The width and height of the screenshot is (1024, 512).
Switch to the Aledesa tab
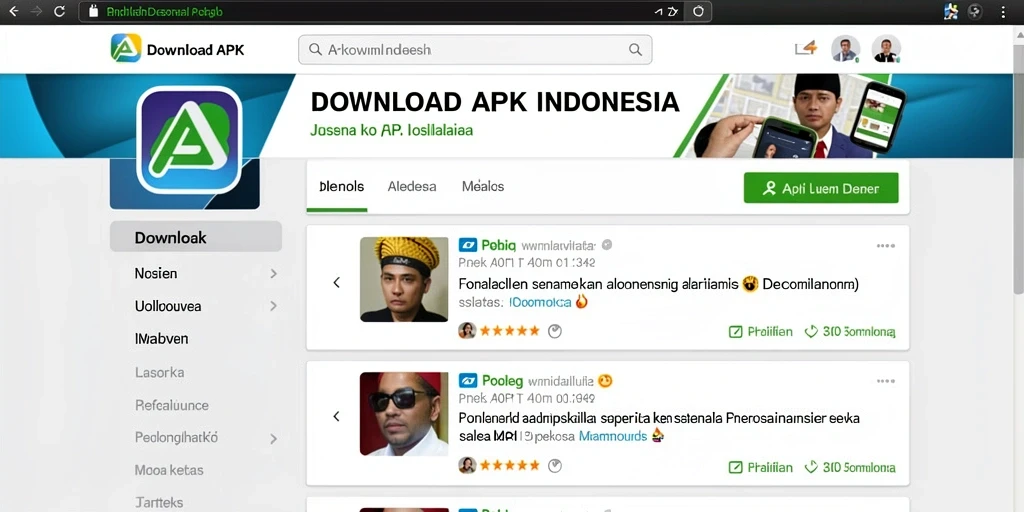pyautogui.click(x=412, y=186)
